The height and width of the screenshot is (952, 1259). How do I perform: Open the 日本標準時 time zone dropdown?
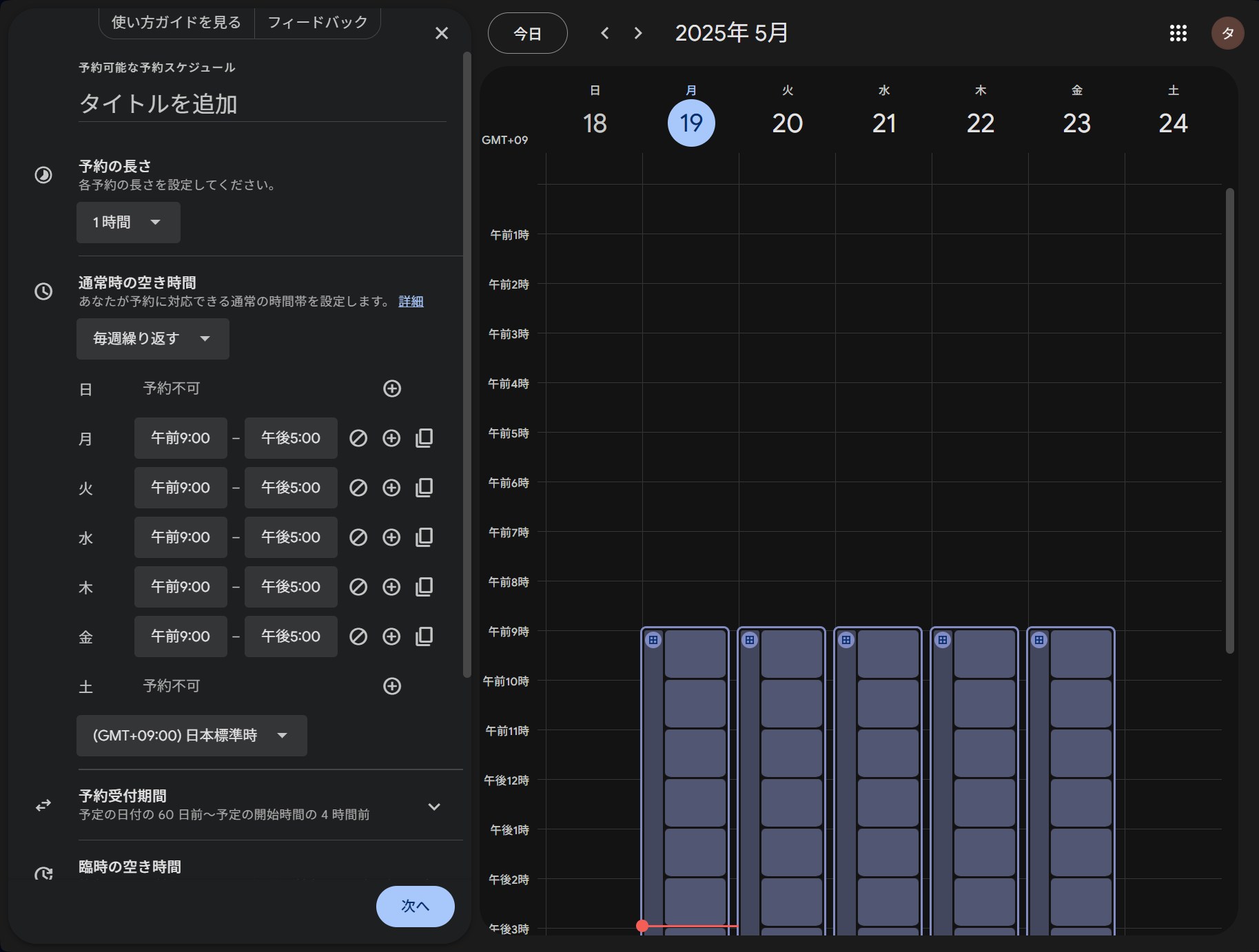pyautogui.click(x=192, y=736)
